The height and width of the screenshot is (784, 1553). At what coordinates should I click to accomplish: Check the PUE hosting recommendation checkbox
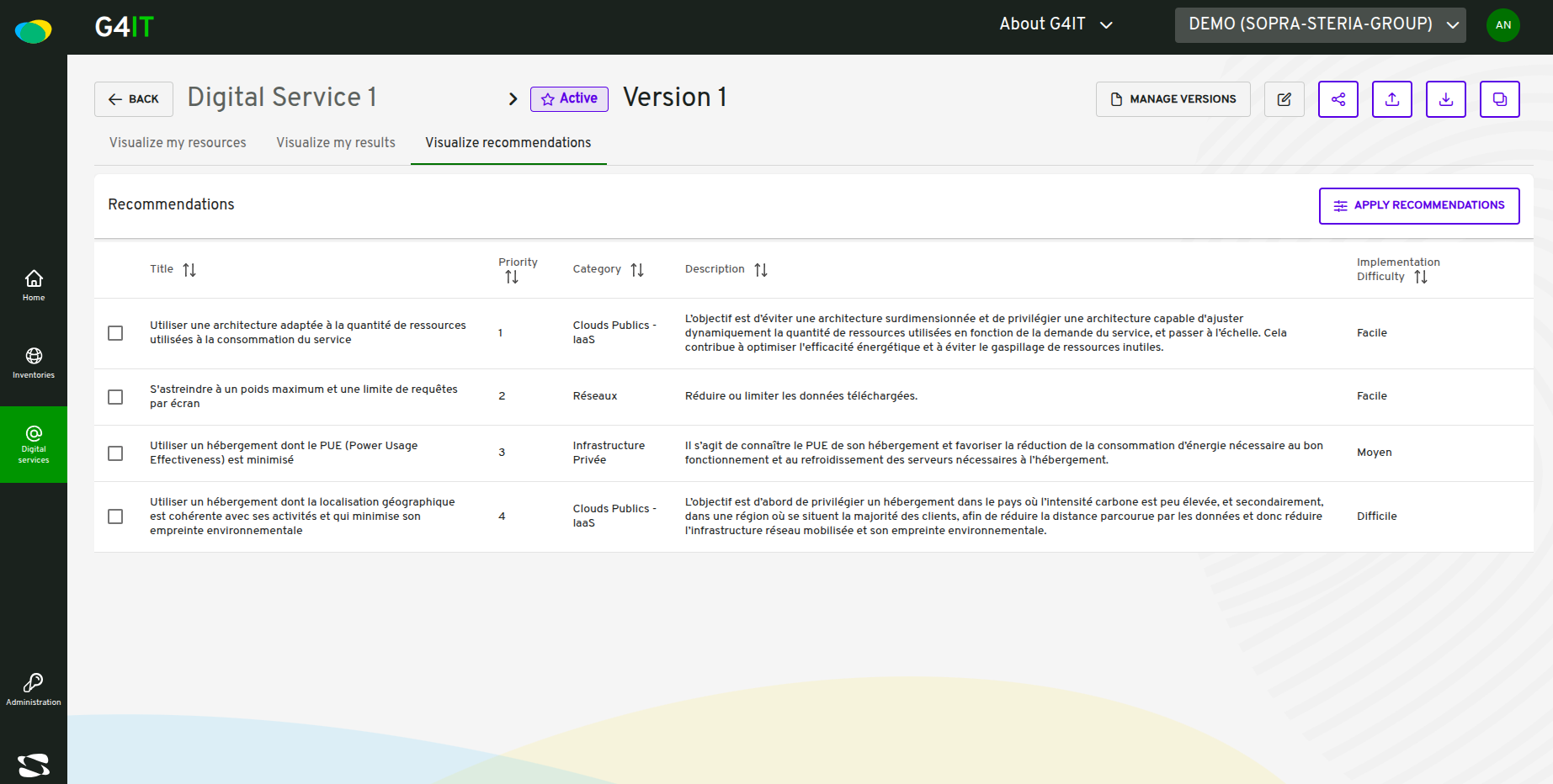point(115,453)
